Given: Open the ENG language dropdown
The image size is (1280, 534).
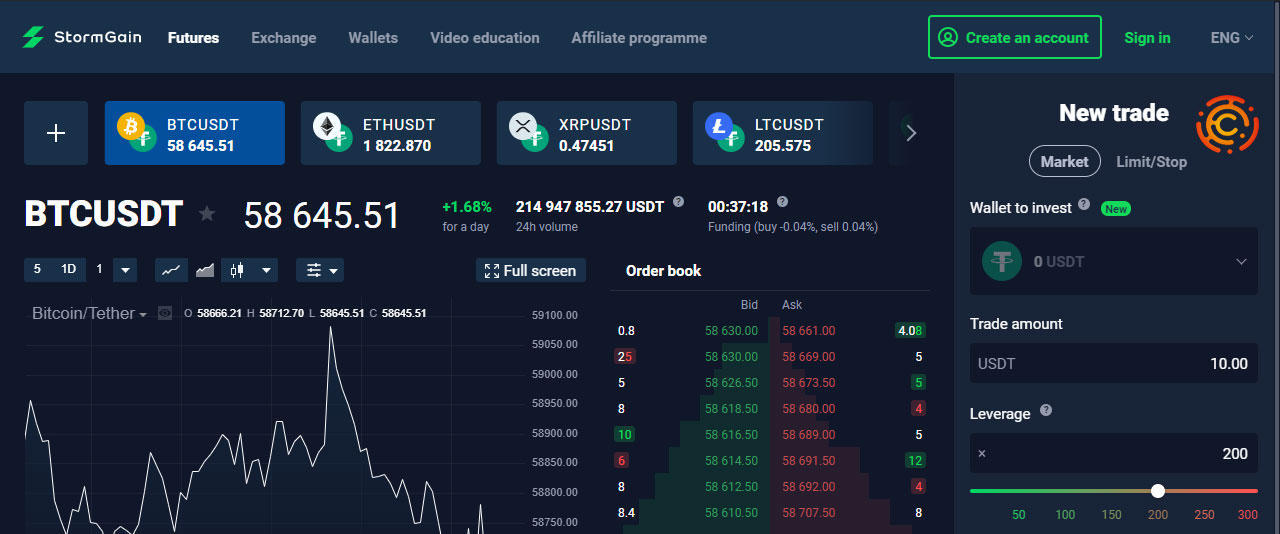Looking at the screenshot, I should pos(1232,38).
